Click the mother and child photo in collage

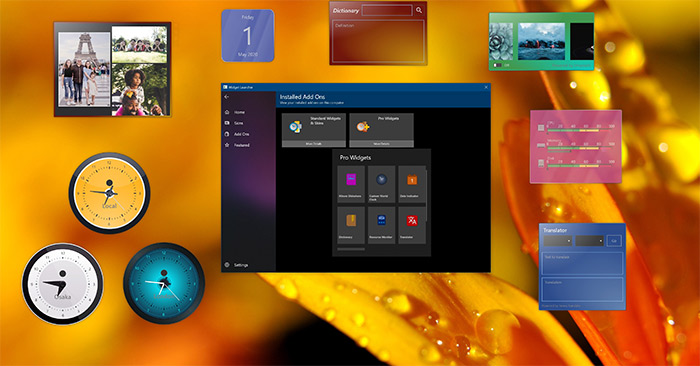(139, 89)
